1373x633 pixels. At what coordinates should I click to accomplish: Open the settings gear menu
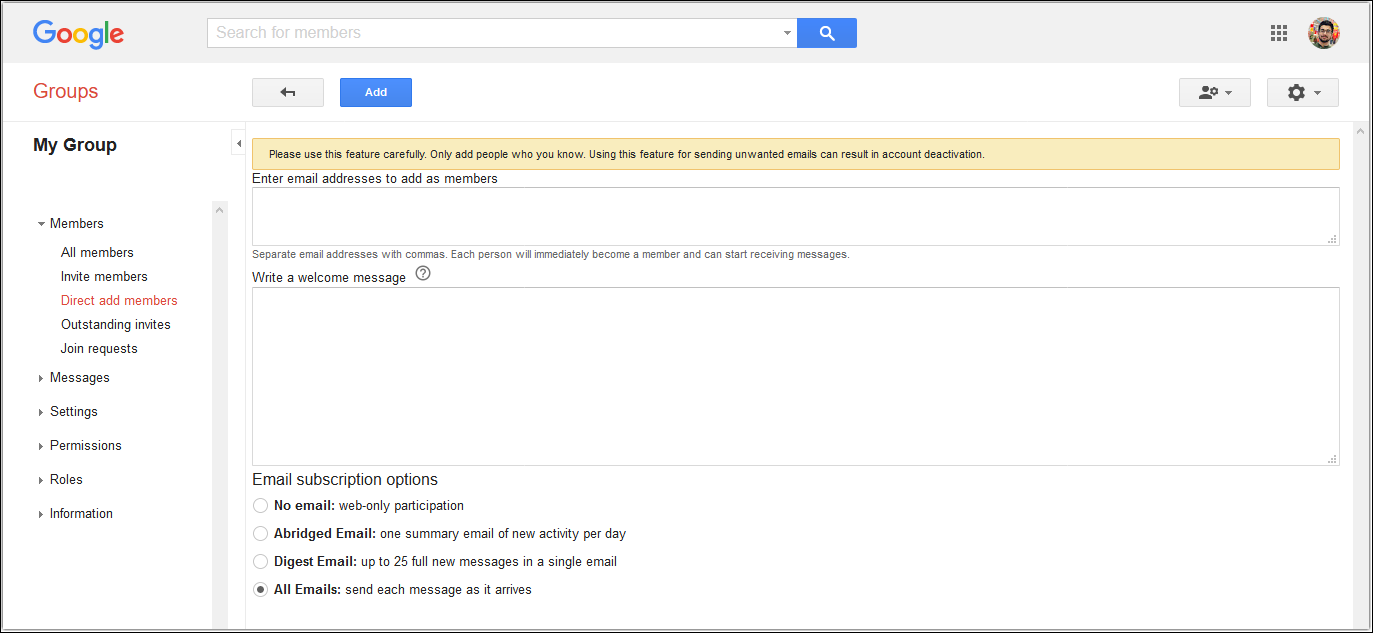click(1302, 91)
